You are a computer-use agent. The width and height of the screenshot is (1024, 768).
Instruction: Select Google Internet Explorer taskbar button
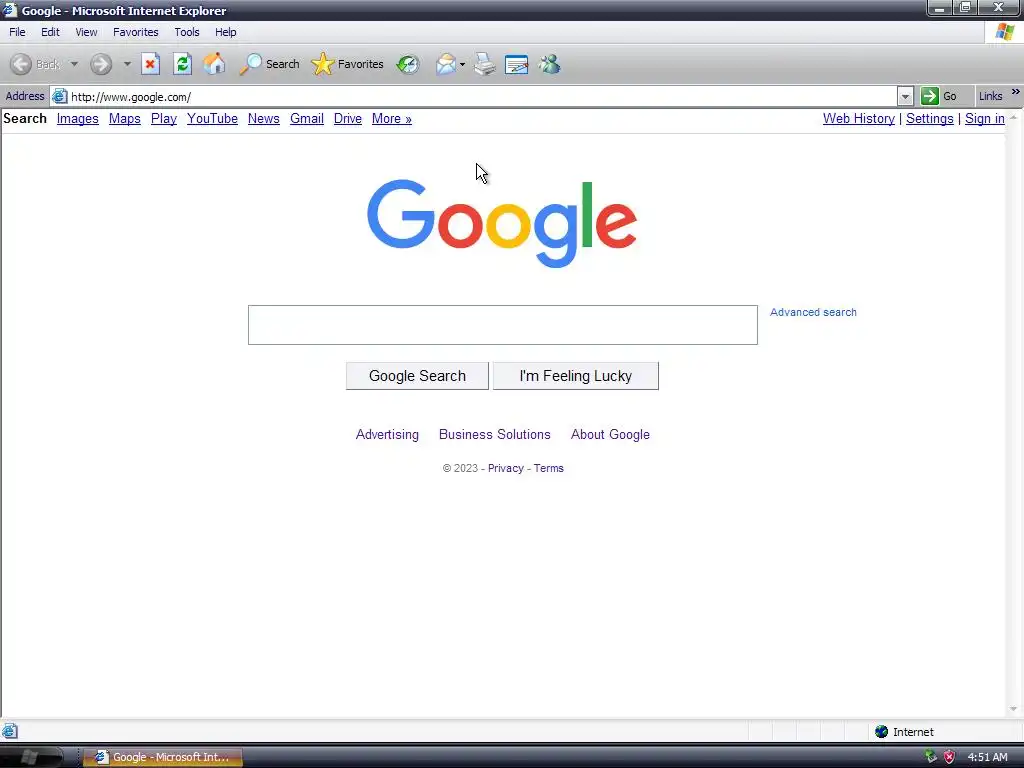coord(163,757)
